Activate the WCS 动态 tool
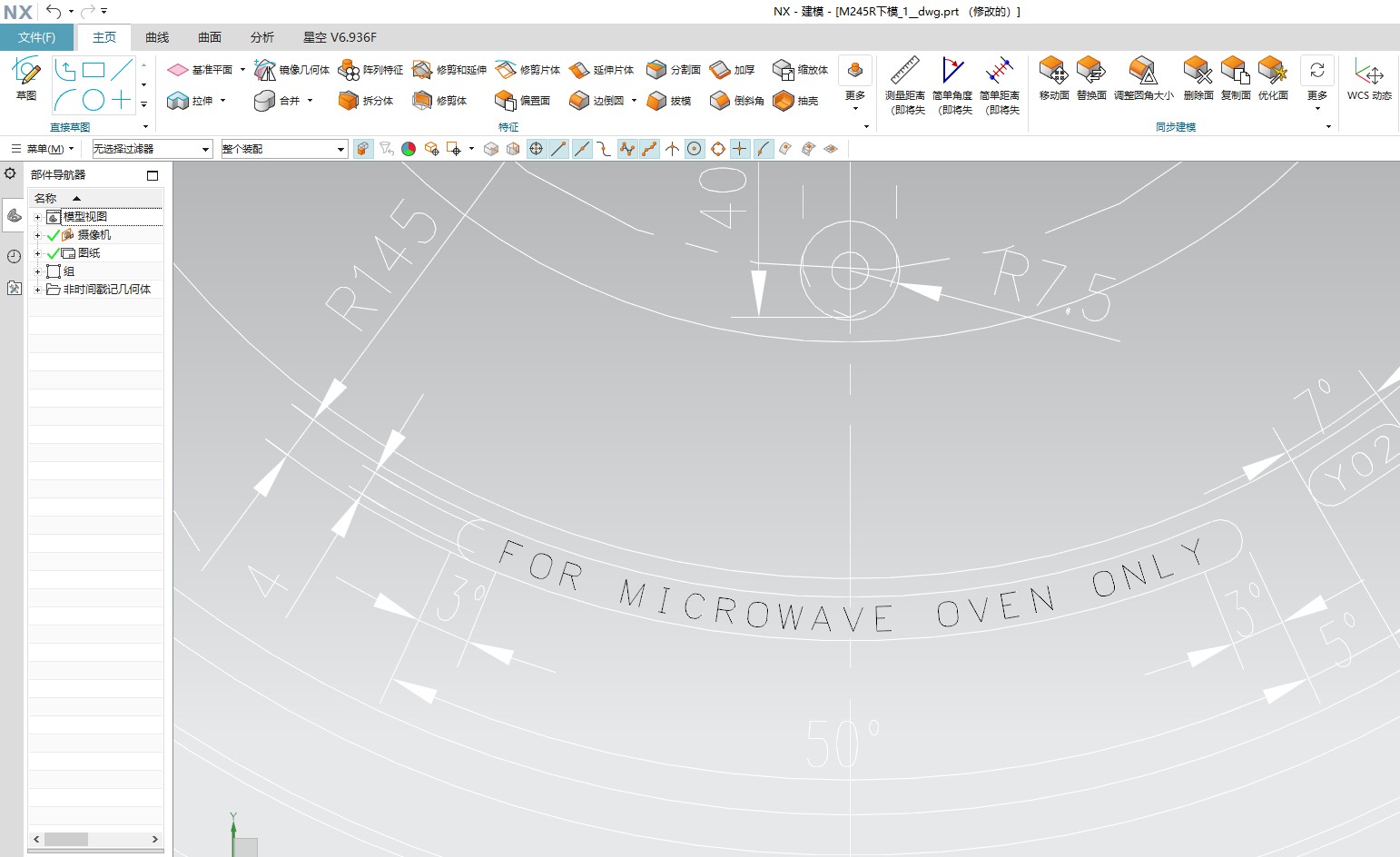 [x=1369, y=78]
